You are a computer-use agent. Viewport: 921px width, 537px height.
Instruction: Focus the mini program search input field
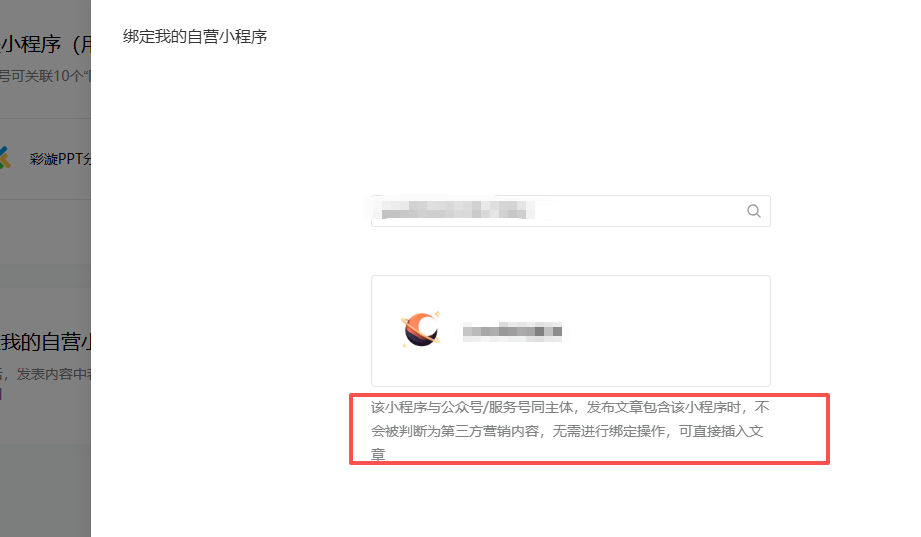(x=570, y=211)
